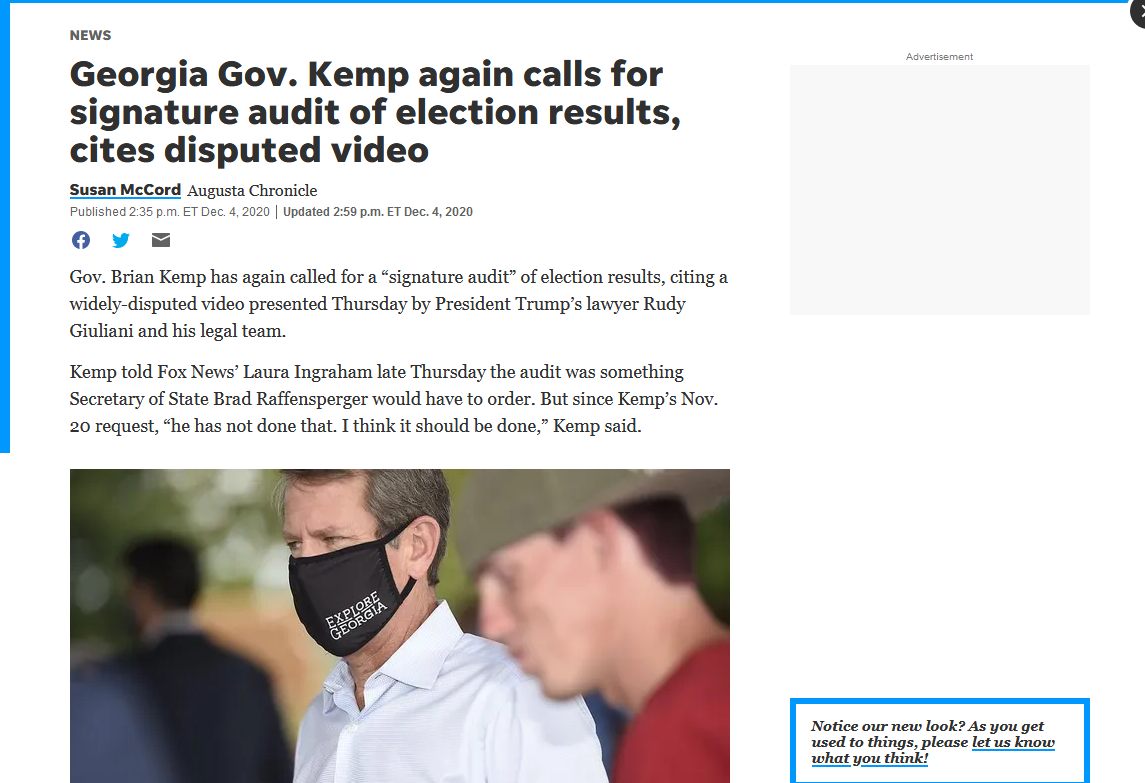Image resolution: width=1145 pixels, height=783 pixels.
Task: Share the article on Facebook
Action: tap(81, 240)
